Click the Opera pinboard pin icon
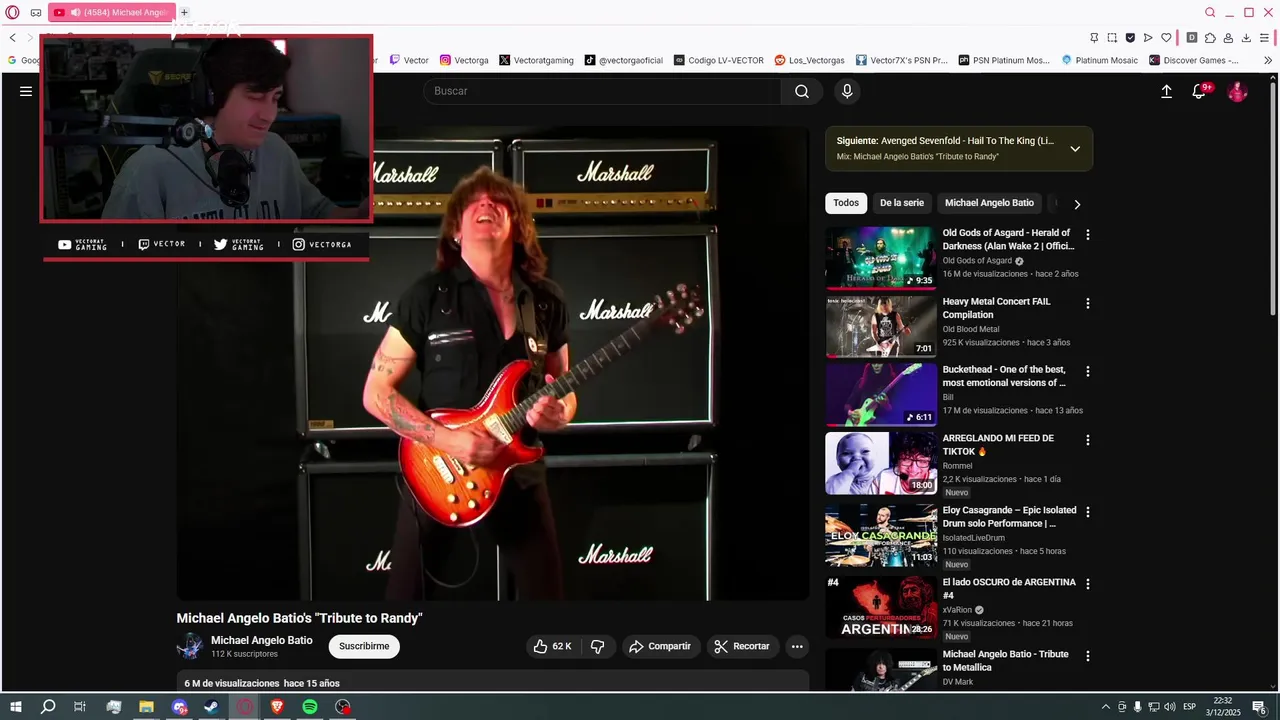The image size is (1280, 720). (x=1094, y=38)
